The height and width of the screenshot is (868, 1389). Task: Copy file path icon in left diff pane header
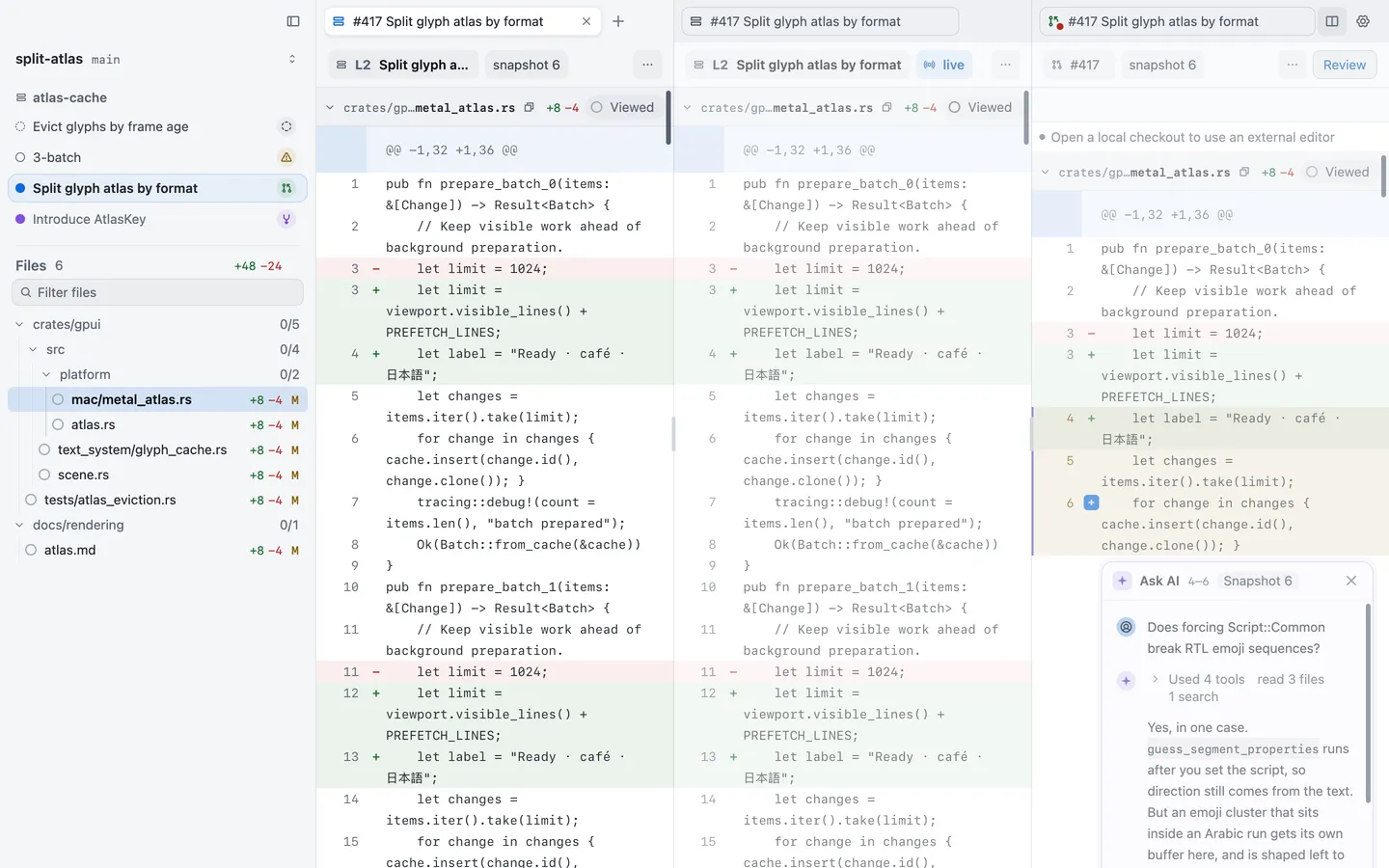coord(529,108)
